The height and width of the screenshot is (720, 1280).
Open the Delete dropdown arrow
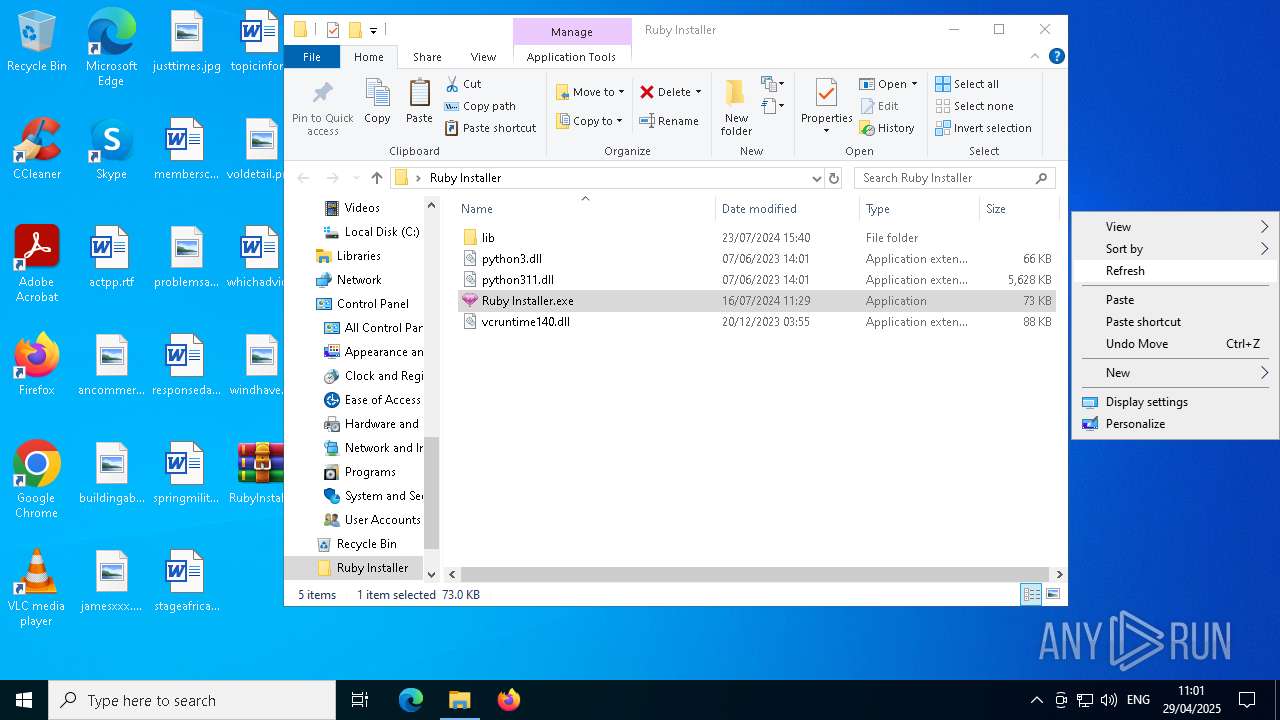click(x=698, y=92)
